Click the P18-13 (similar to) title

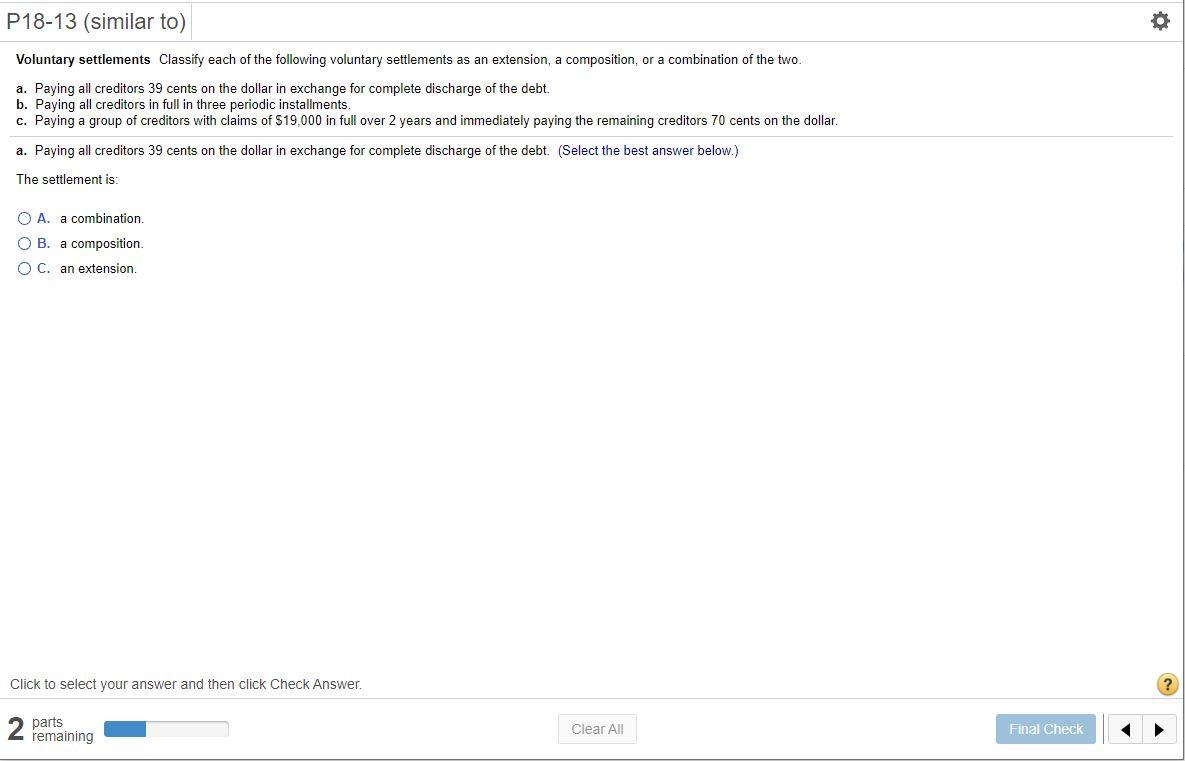[96, 21]
